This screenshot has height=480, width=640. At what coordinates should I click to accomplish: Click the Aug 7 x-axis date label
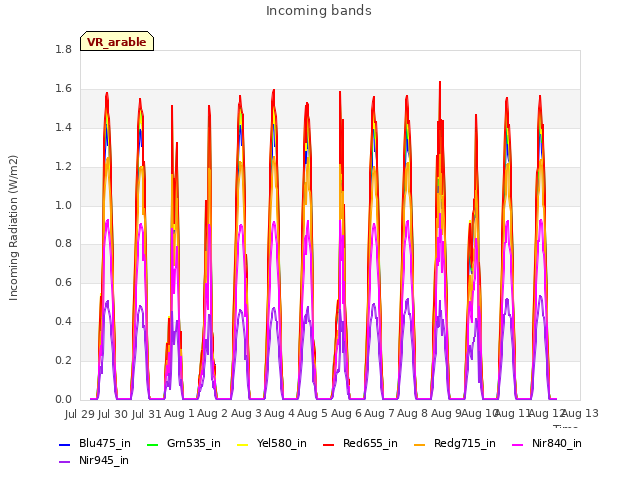pos(379,413)
